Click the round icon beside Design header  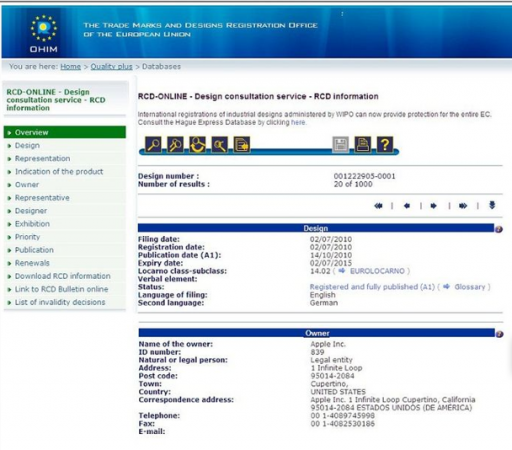tap(499, 229)
